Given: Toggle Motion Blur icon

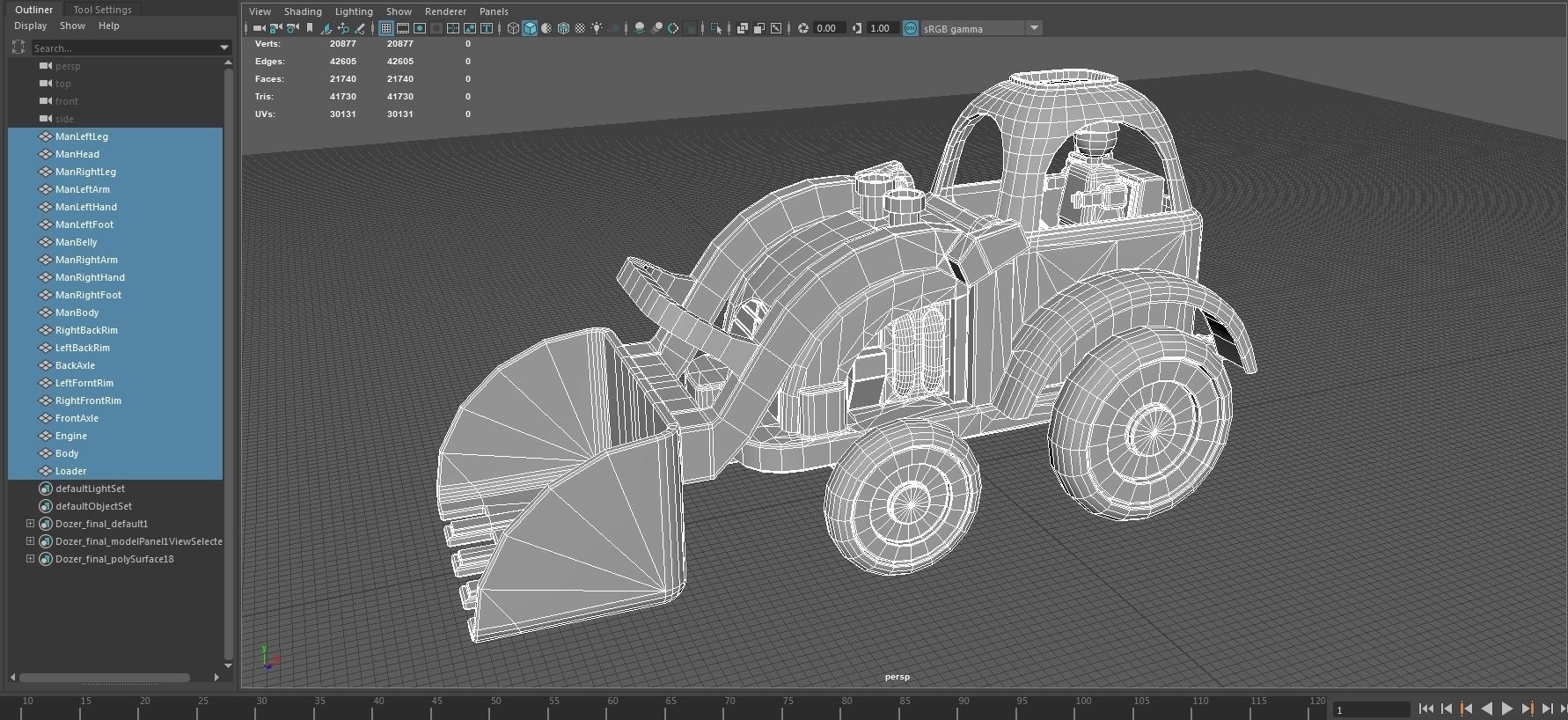Looking at the screenshot, I should [656, 28].
